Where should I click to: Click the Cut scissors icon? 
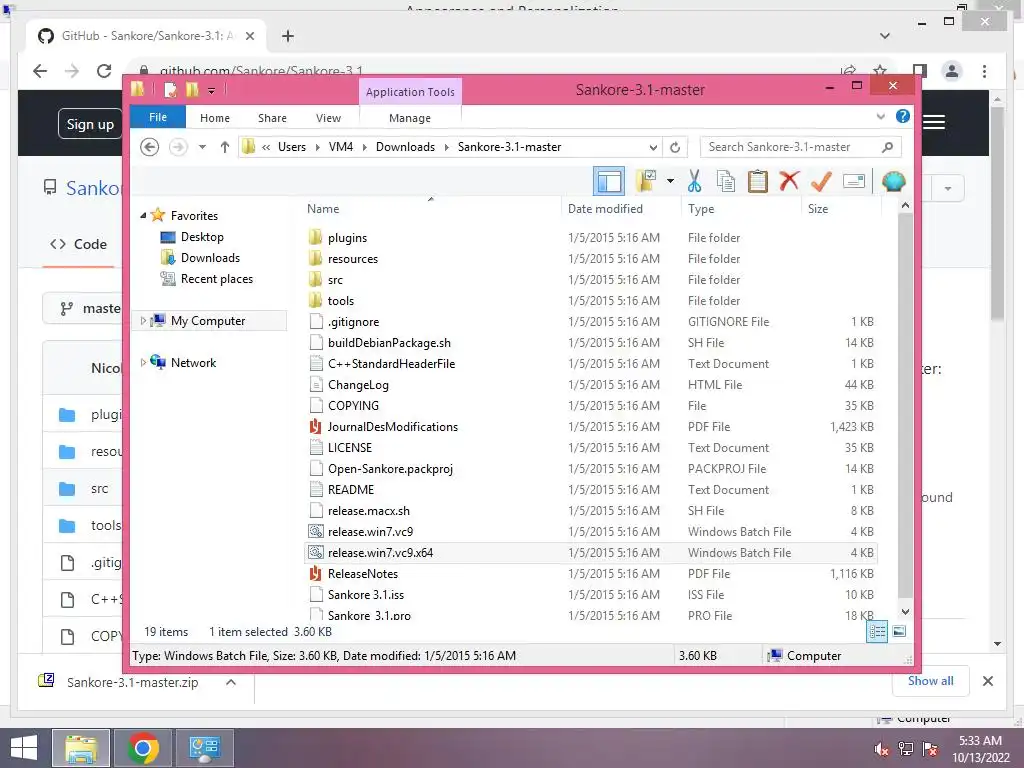[694, 181]
